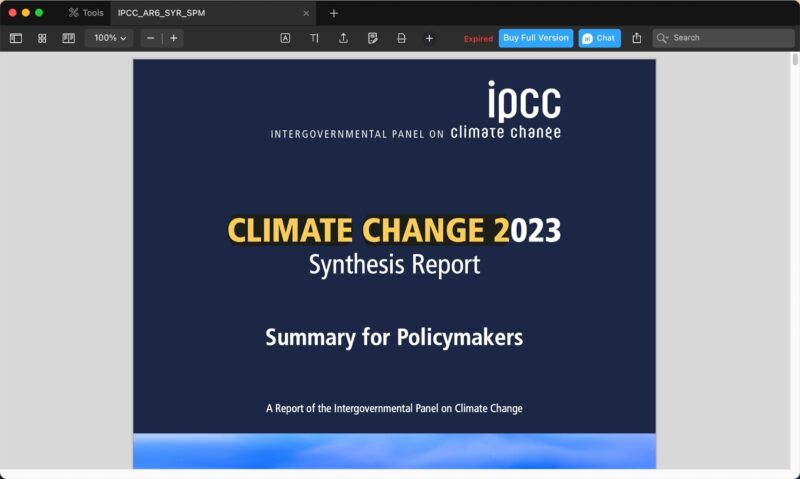Click the Buy Full Version button

pos(535,38)
